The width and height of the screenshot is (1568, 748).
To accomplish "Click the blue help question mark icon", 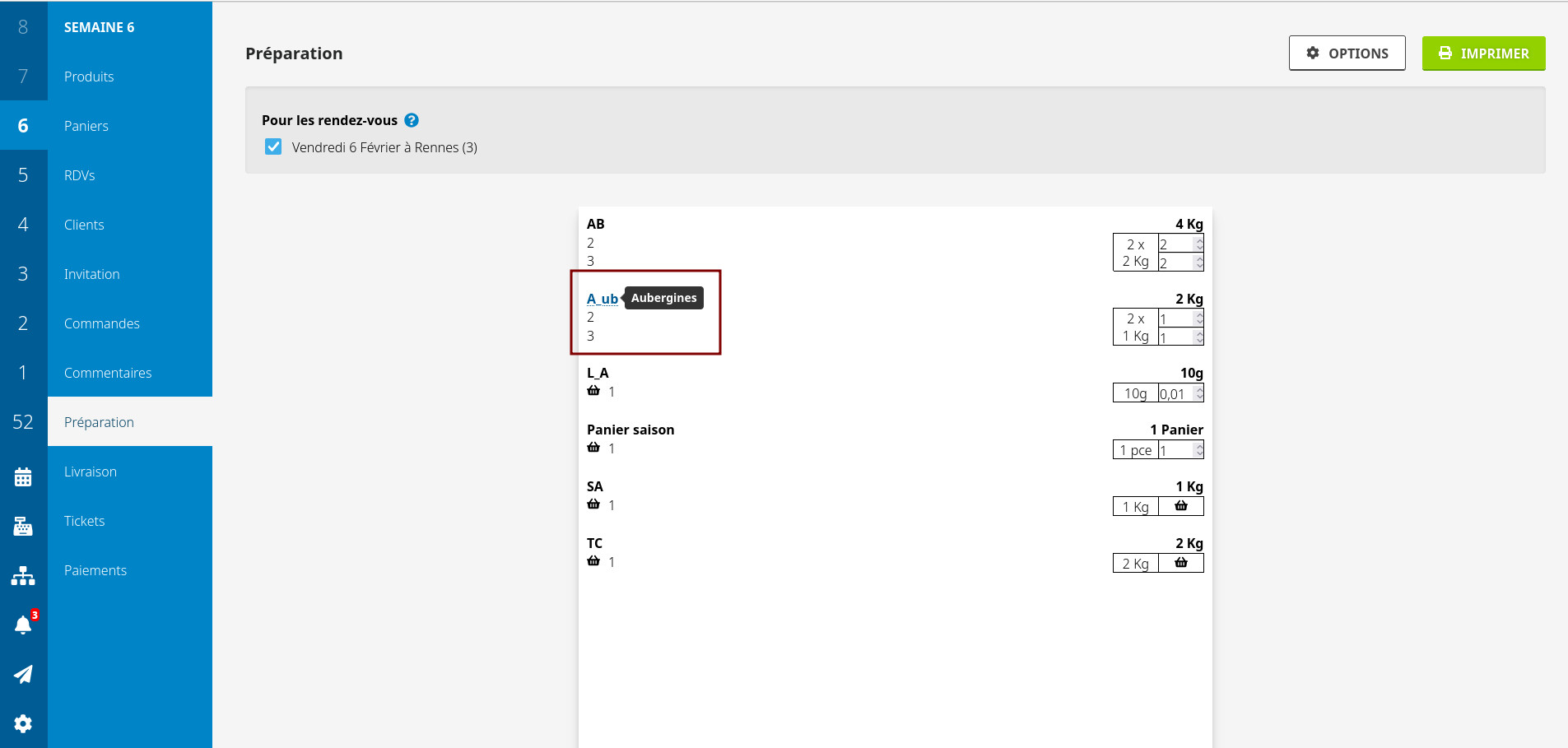I will [x=412, y=120].
